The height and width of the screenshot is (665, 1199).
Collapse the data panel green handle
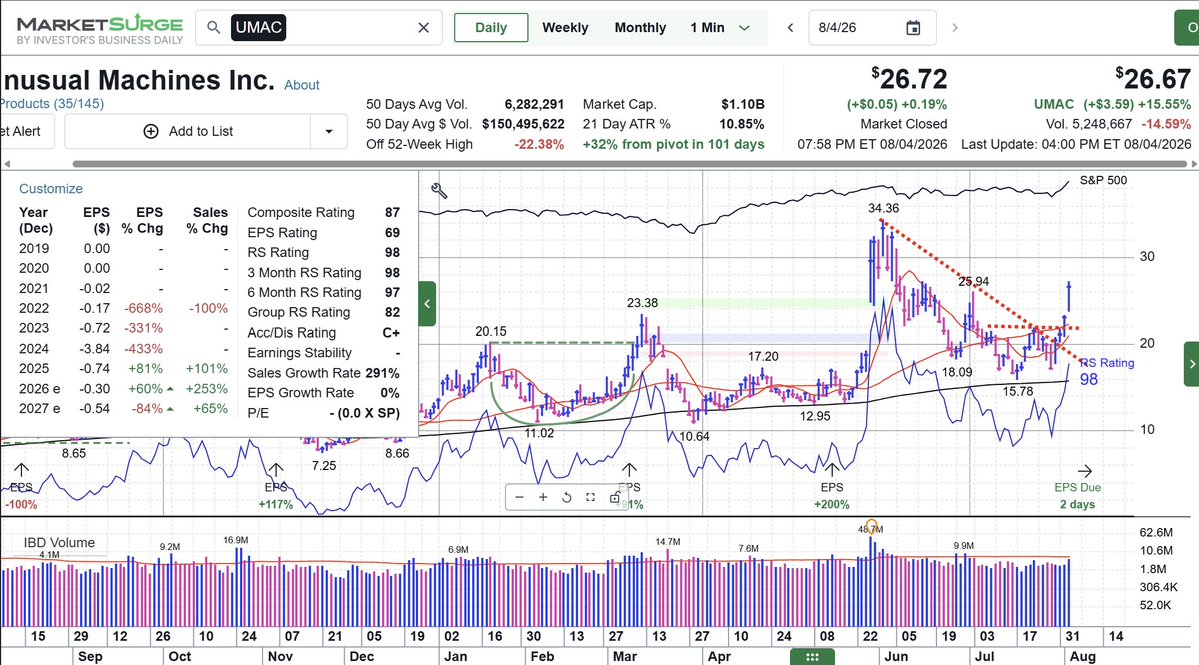coord(427,303)
